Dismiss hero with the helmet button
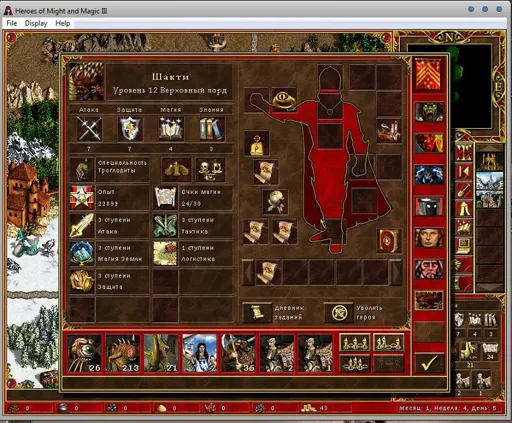The width and height of the screenshot is (512, 423). pos(338,312)
